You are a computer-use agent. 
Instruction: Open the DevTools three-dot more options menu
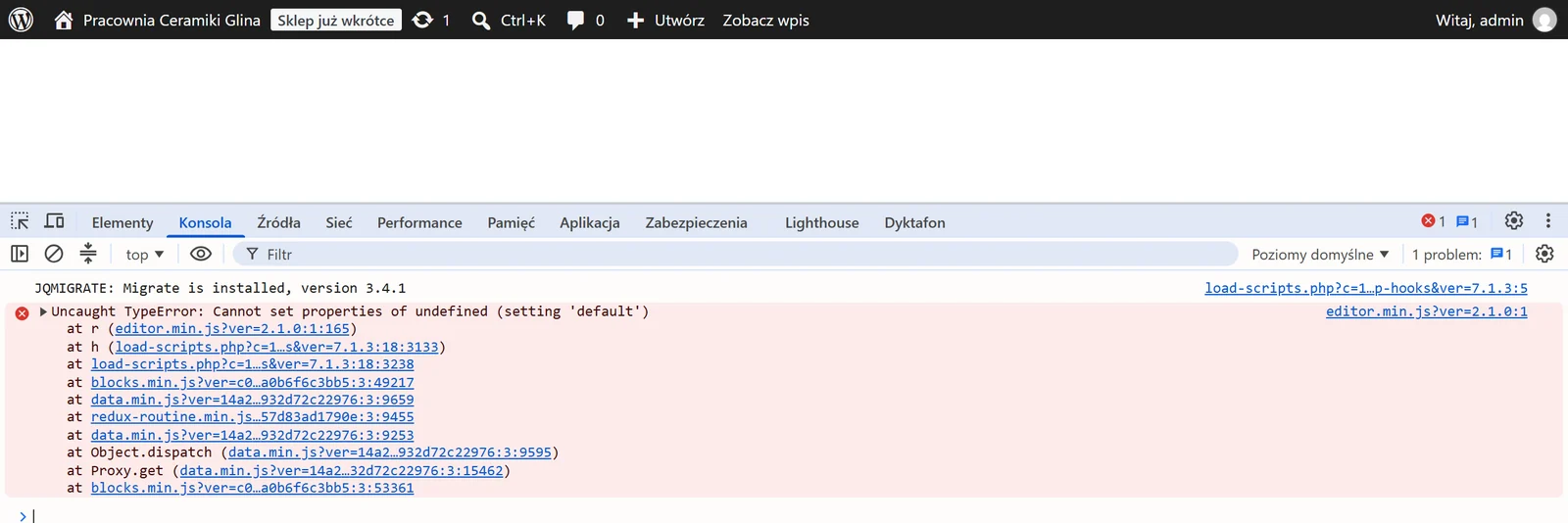[x=1548, y=221]
